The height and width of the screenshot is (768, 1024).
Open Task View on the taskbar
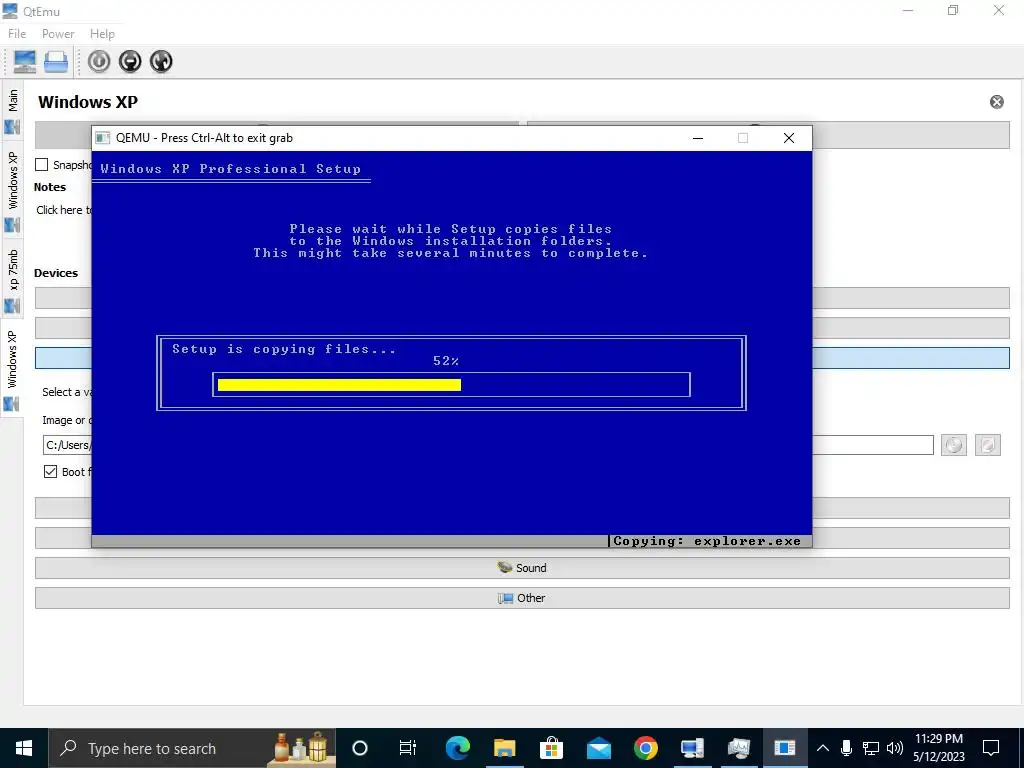(x=408, y=748)
